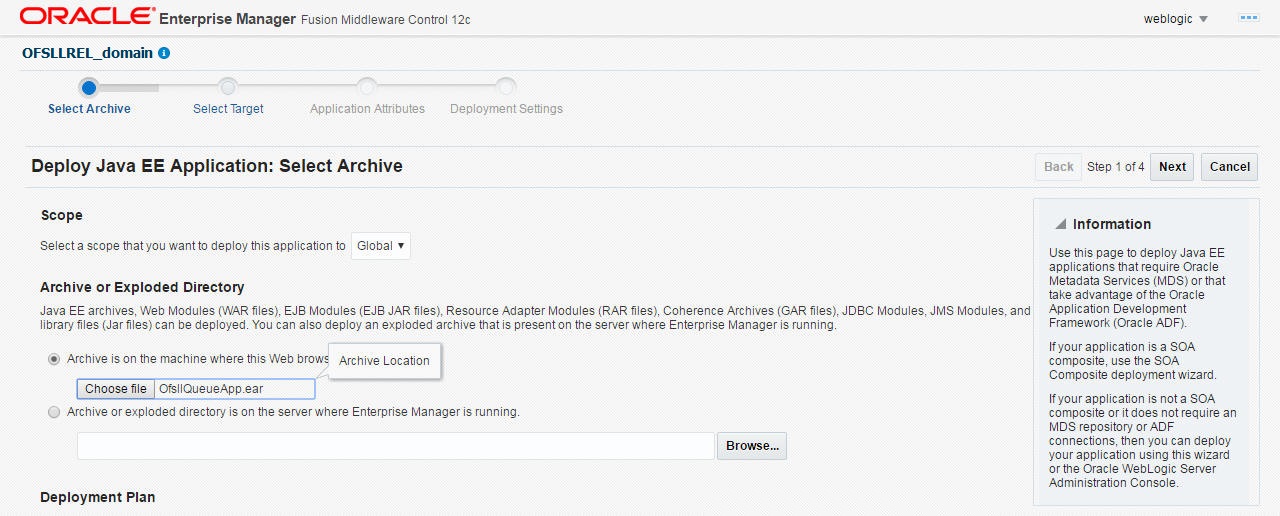
Task: Open the weblogic user dropdown
Action: coord(1176,19)
